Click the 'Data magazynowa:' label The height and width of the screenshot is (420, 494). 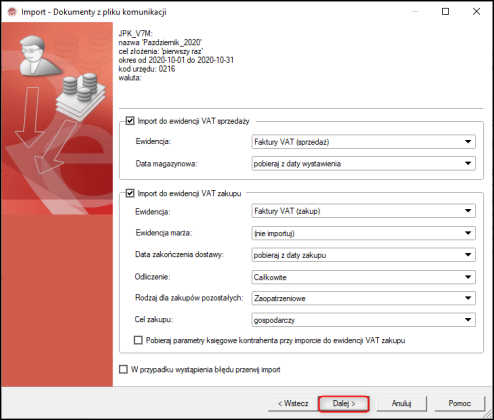coord(166,164)
